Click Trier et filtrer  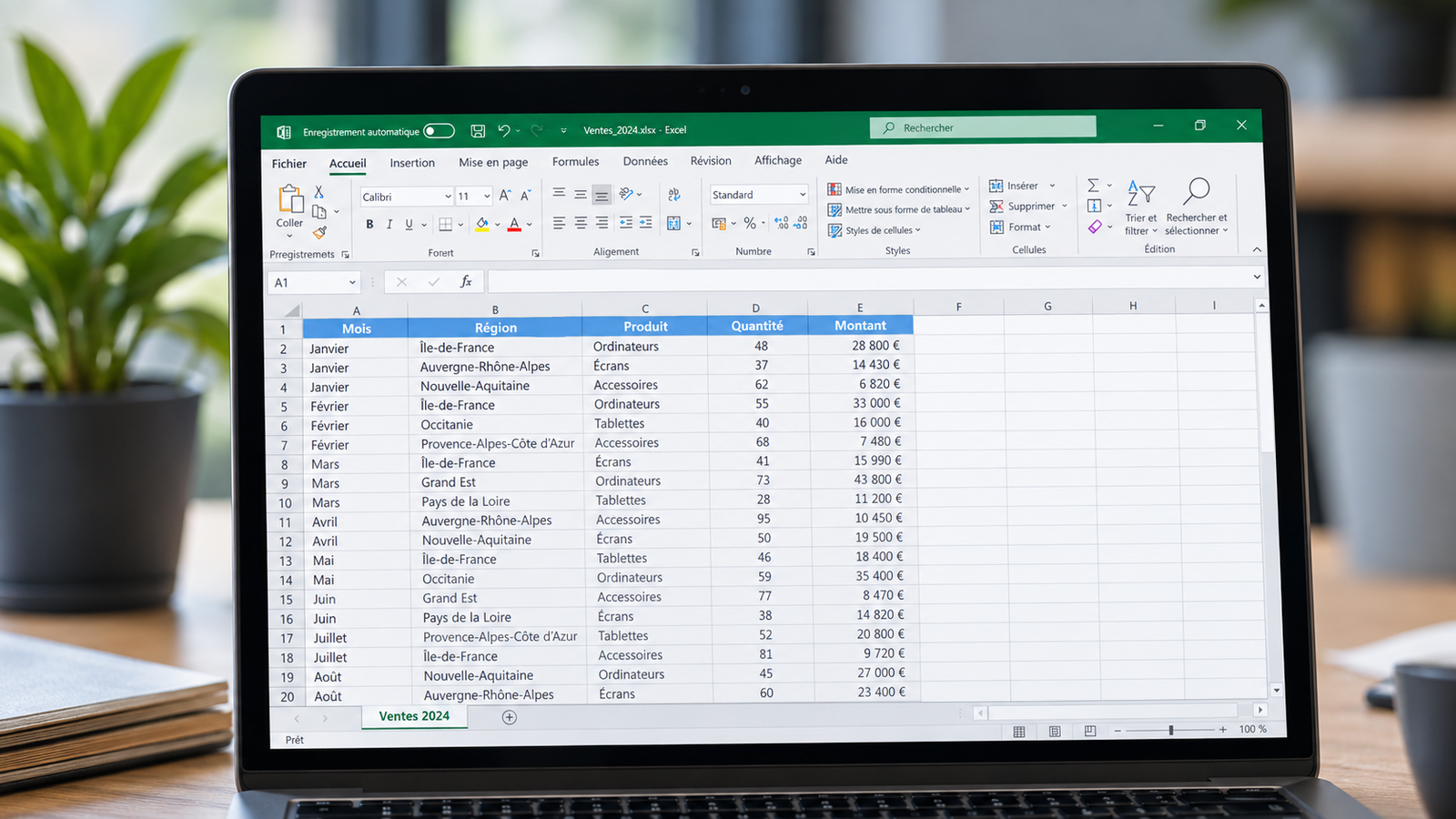1141,207
